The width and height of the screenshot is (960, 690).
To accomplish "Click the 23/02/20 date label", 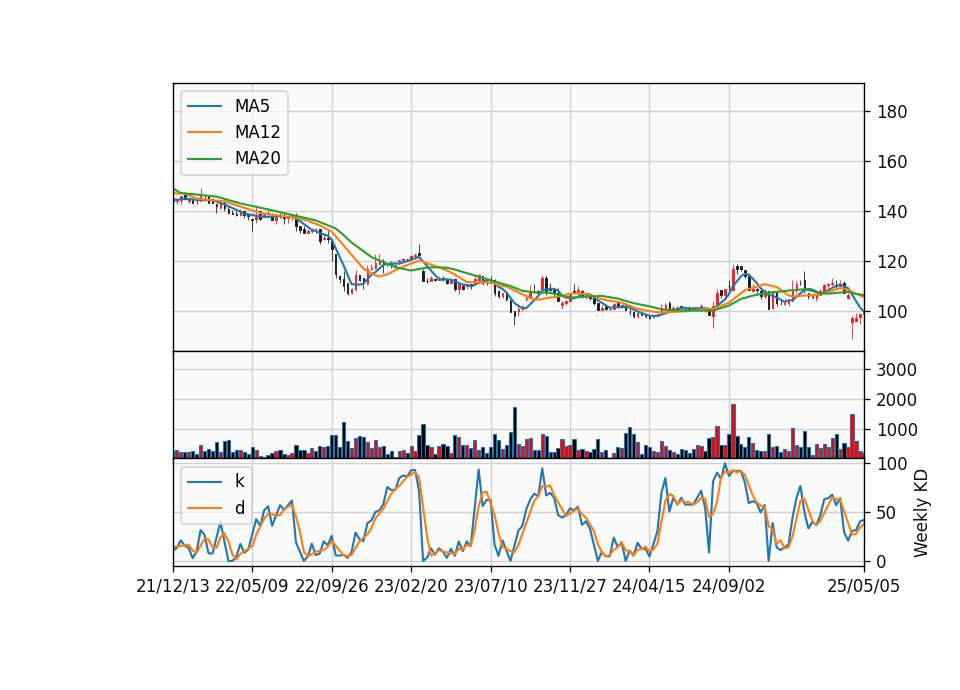I will tap(411, 586).
